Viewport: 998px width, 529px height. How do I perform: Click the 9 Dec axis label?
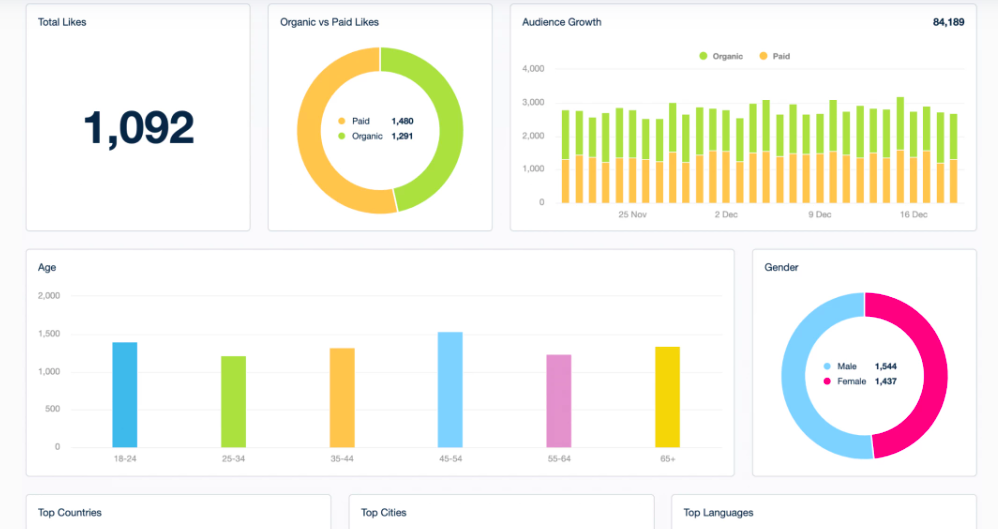(x=820, y=215)
